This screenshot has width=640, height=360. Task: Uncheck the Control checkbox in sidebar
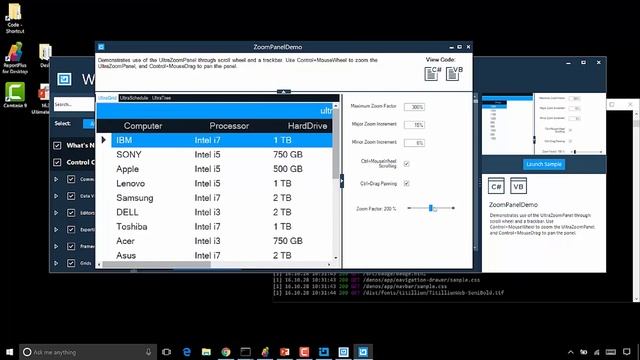point(57,162)
